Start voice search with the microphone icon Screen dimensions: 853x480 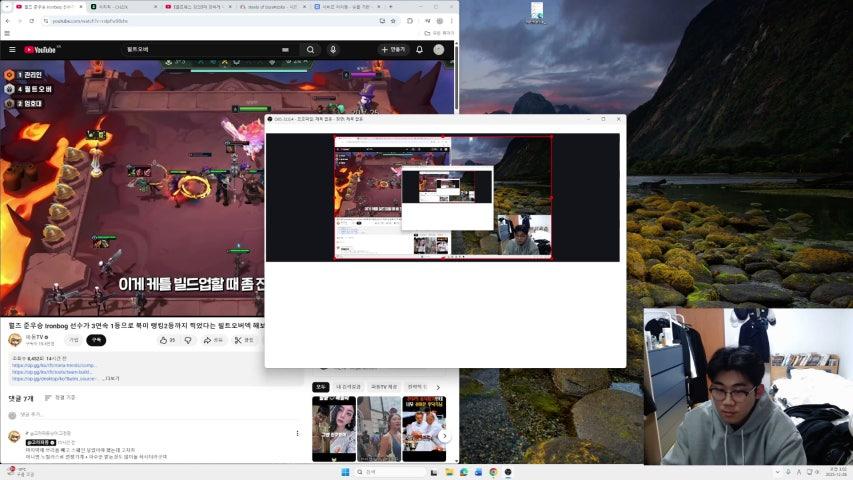[x=333, y=49]
